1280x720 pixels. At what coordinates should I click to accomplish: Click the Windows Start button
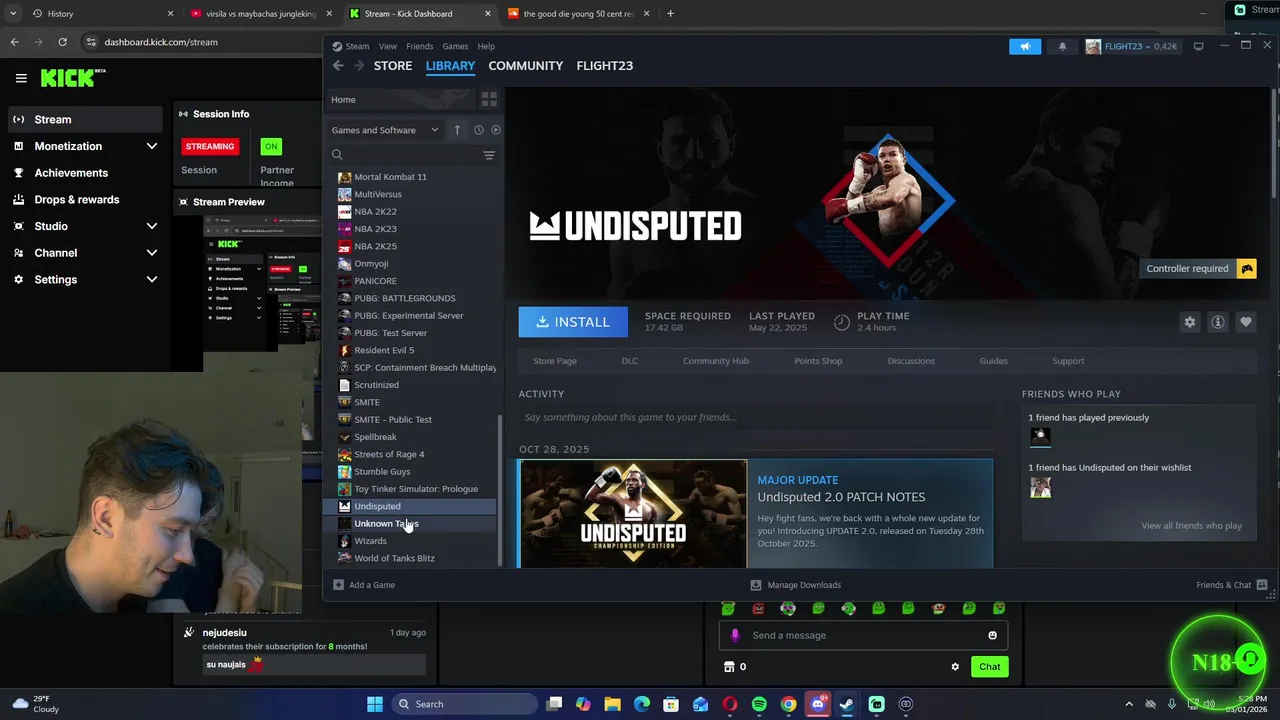374,704
